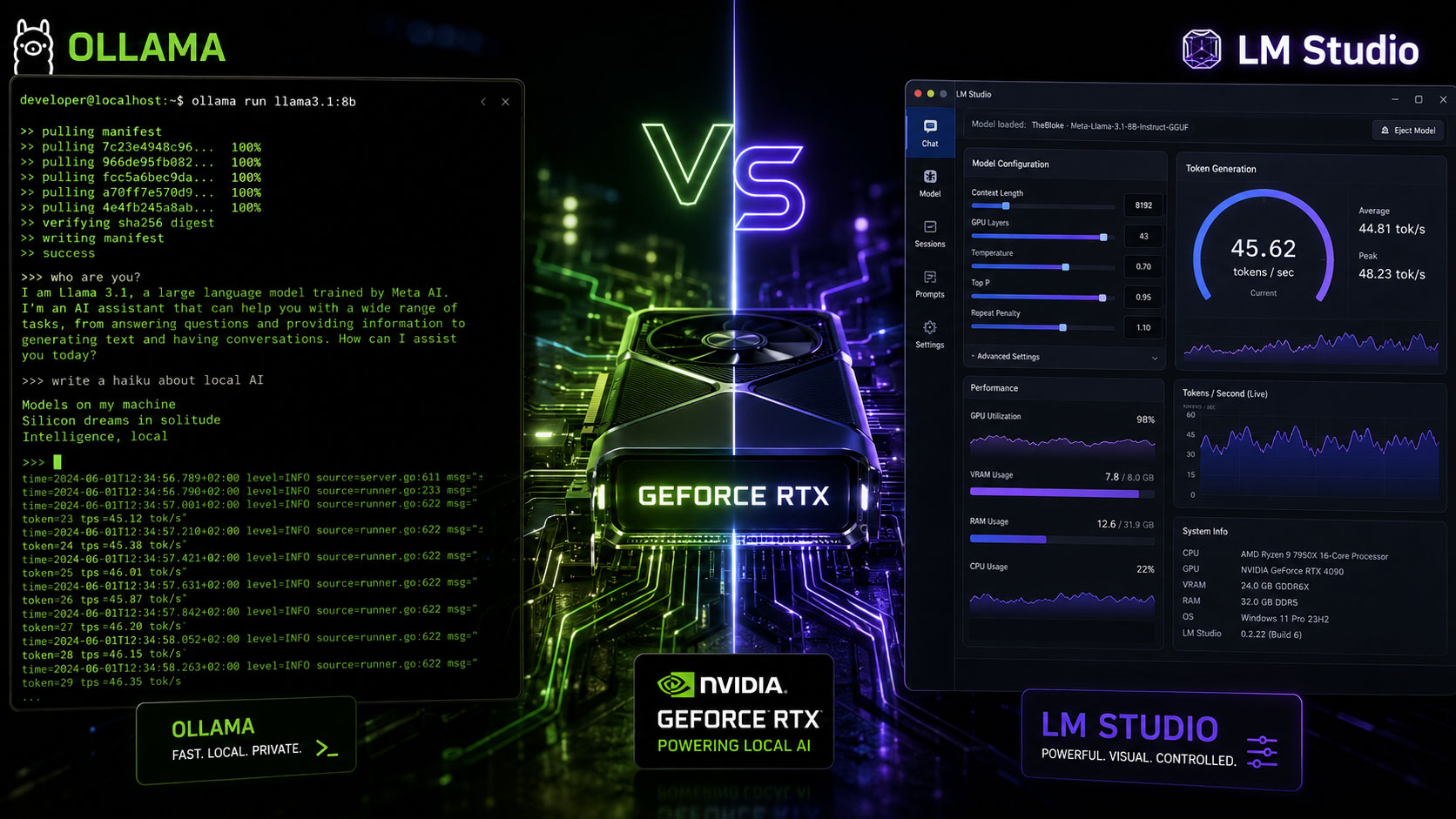The height and width of the screenshot is (819, 1456).
Task: Click the Context Length value field 8192
Action: [1143, 205]
